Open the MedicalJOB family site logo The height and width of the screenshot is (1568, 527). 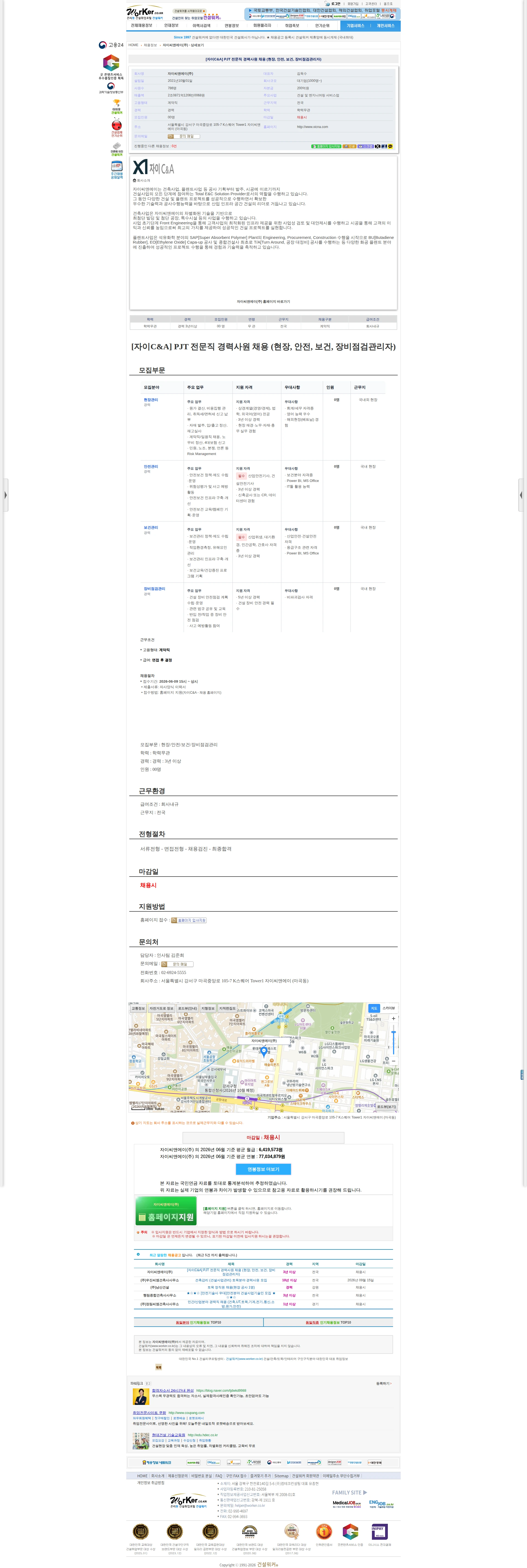coord(347,1503)
